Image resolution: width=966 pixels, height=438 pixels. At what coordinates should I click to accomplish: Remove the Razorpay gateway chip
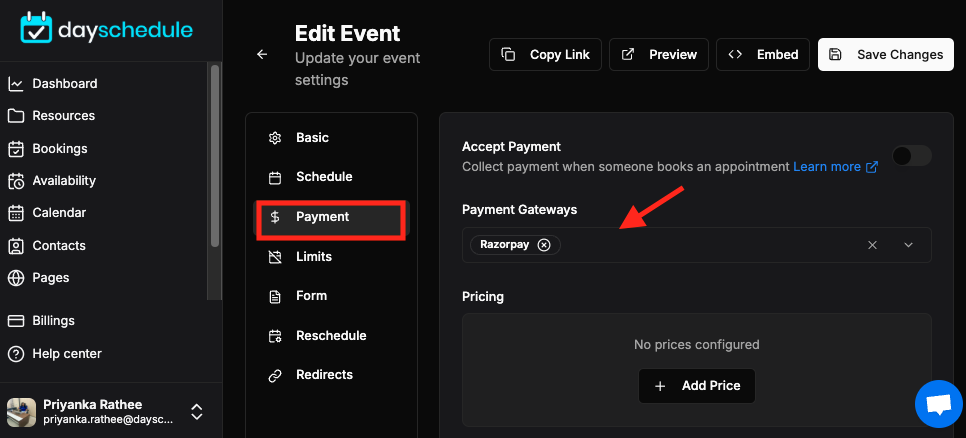tap(543, 245)
